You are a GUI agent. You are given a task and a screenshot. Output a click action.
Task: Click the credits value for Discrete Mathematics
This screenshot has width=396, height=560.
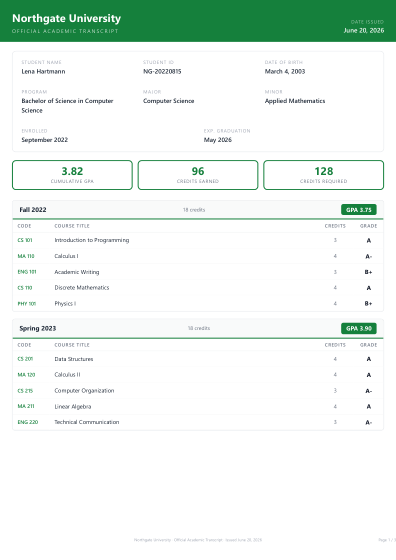[335, 288]
